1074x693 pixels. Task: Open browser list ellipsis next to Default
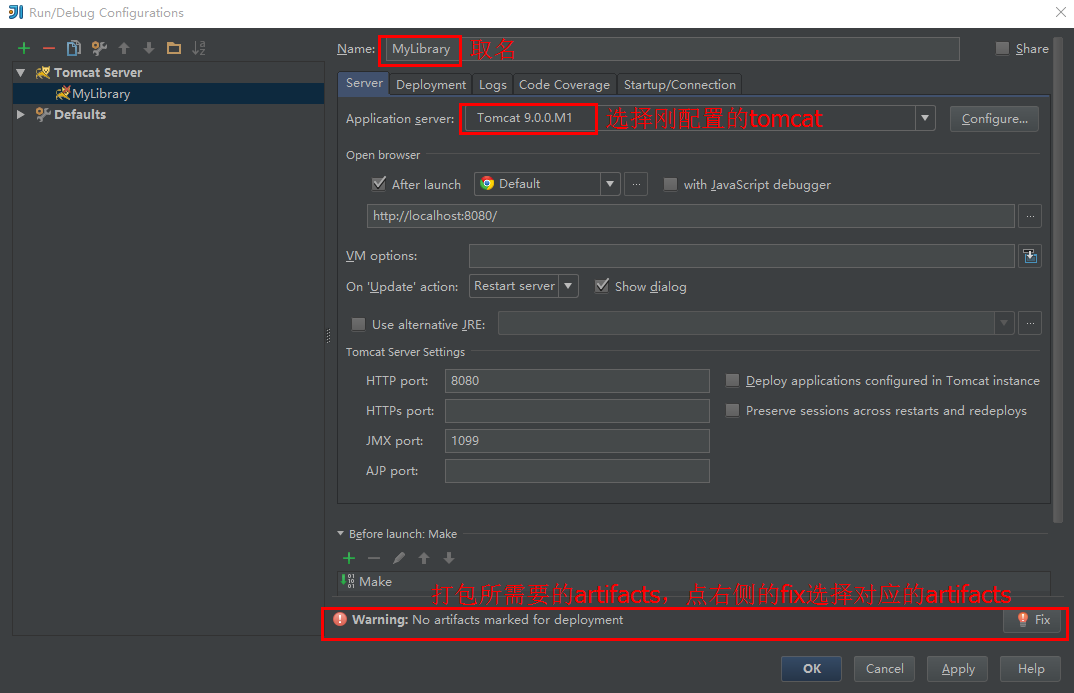pyautogui.click(x=636, y=184)
